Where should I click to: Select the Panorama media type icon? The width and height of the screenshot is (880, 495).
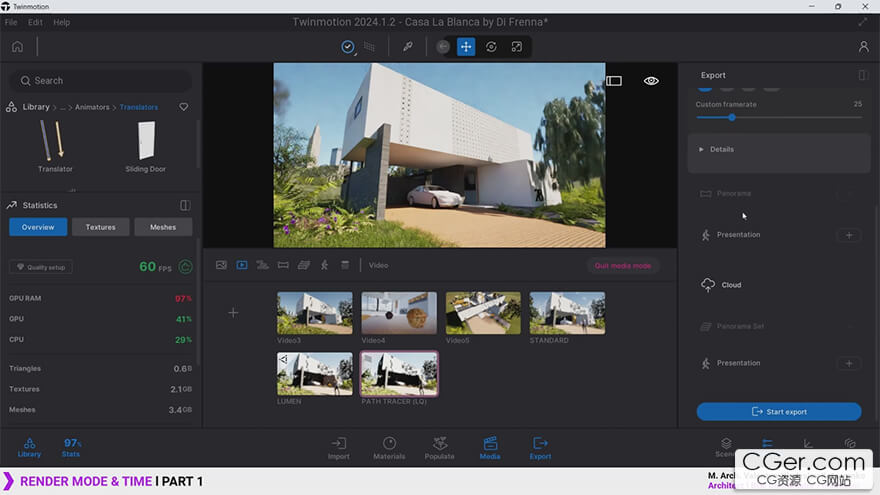pos(283,265)
